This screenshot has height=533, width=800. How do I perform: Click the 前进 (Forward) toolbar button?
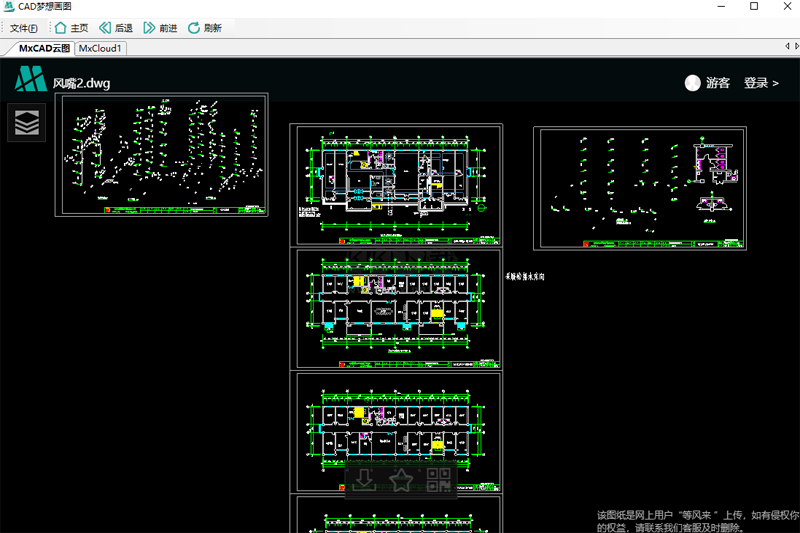point(160,28)
